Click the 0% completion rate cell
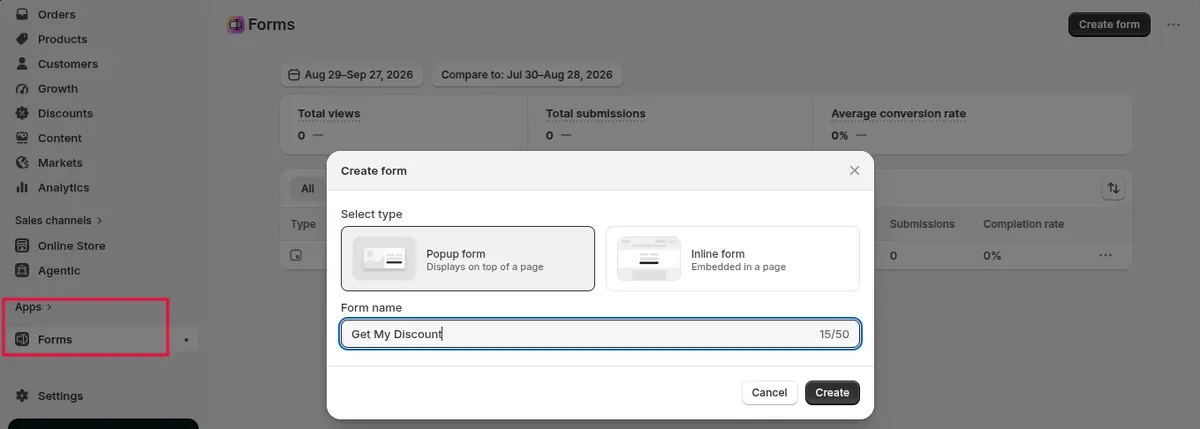The height and width of the screenshot is (429, 1200). [992, 255]
